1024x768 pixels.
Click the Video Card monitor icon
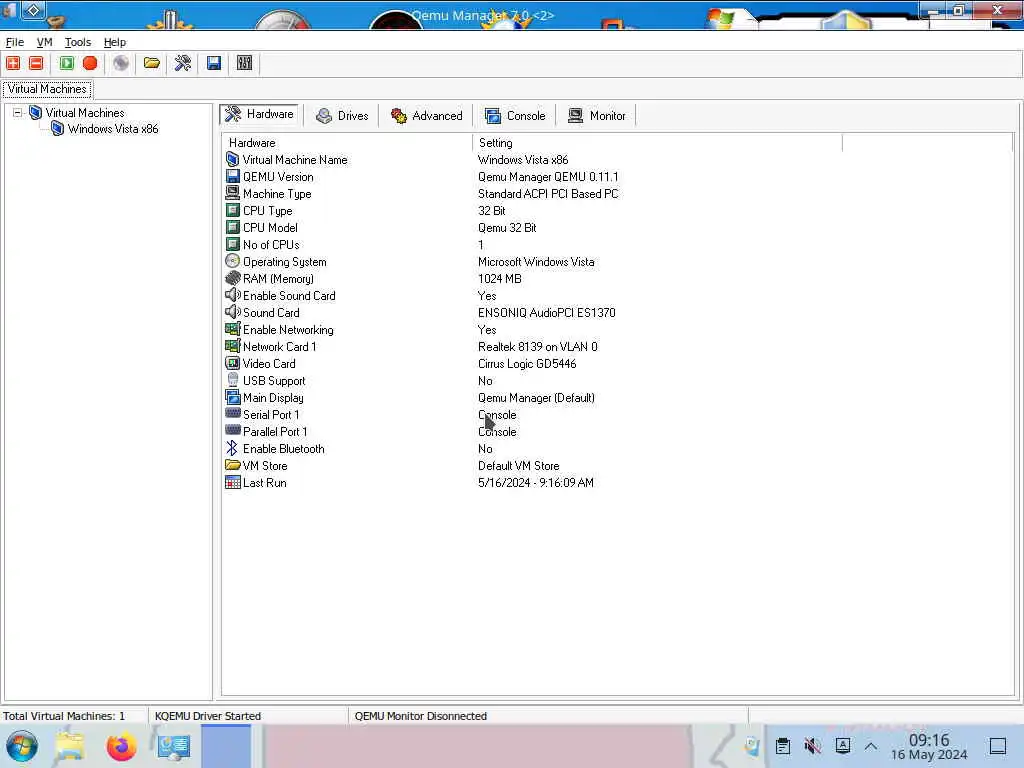point(232,363)
